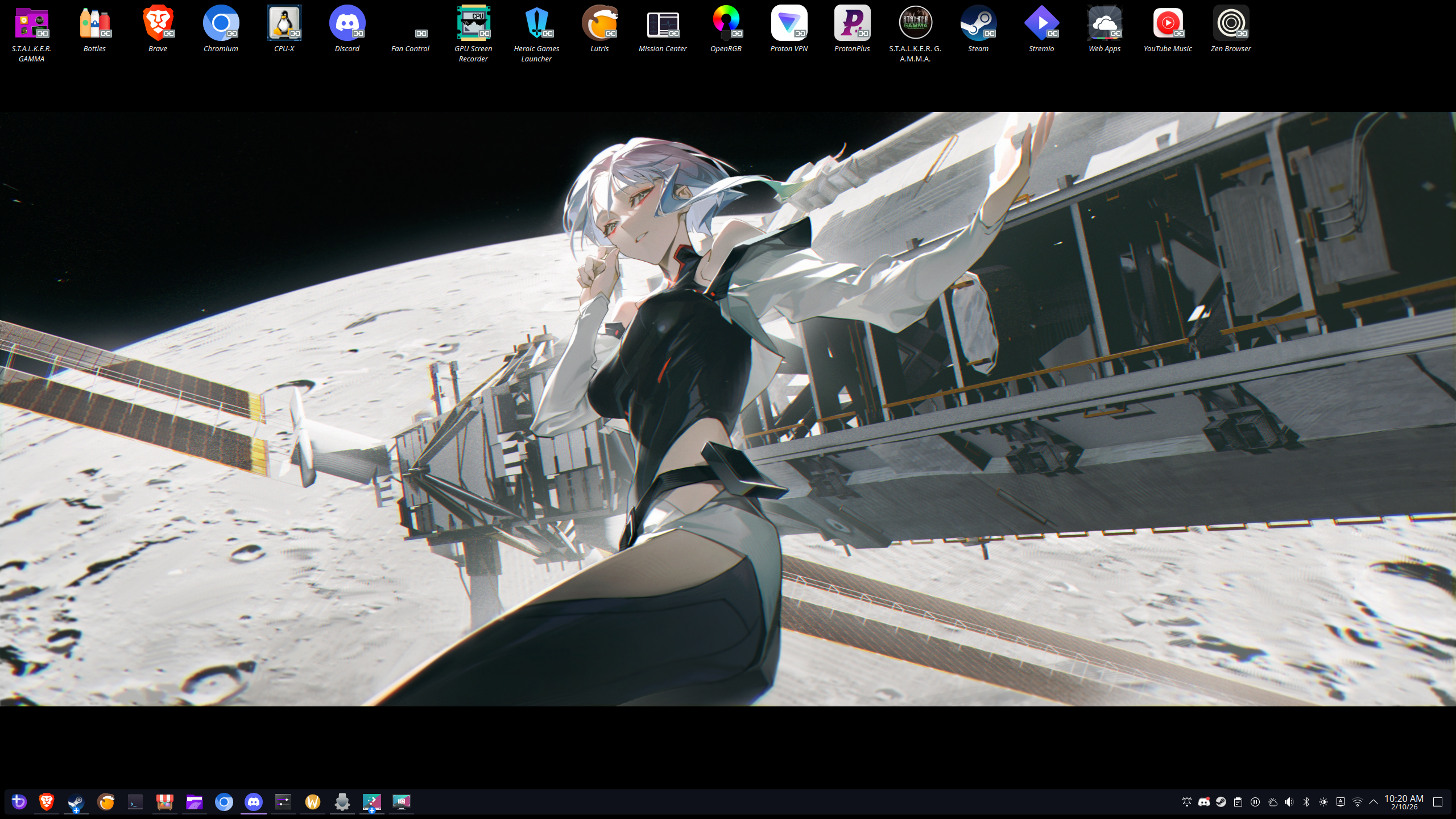The width and height of the screenshot is (1456, 819).
Task: Open the Heroic Games Launcher desktop icon
Action: pos(536,24)
